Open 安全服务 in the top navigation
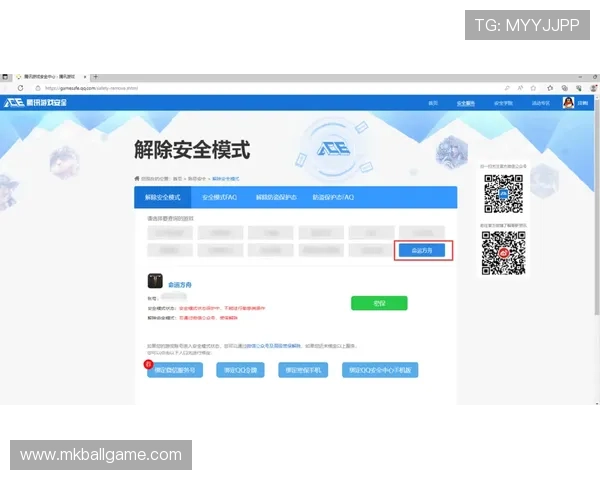The height and width of the screenshot is (480, 600). [466, 103]
